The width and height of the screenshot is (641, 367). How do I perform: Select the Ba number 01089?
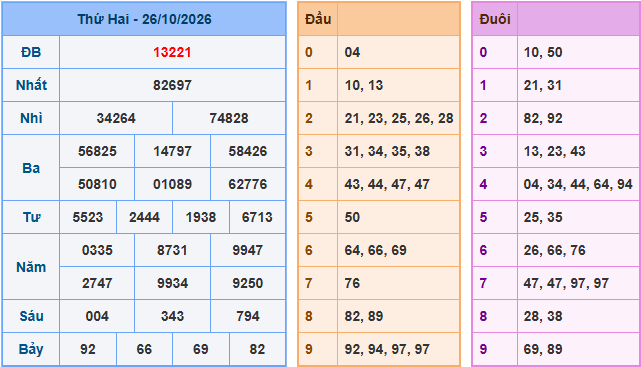click(173, 184)
